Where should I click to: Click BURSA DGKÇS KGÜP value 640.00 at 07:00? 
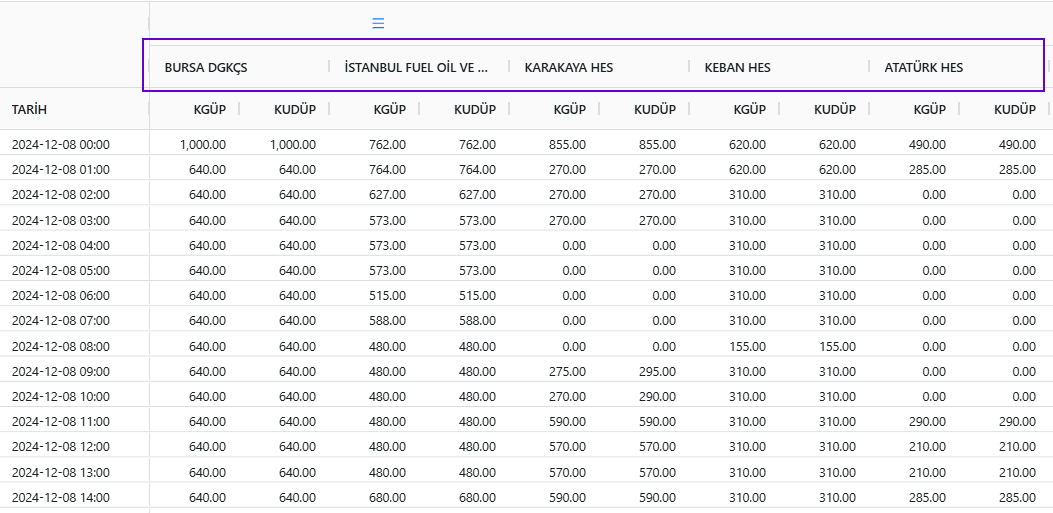[208, 321]
